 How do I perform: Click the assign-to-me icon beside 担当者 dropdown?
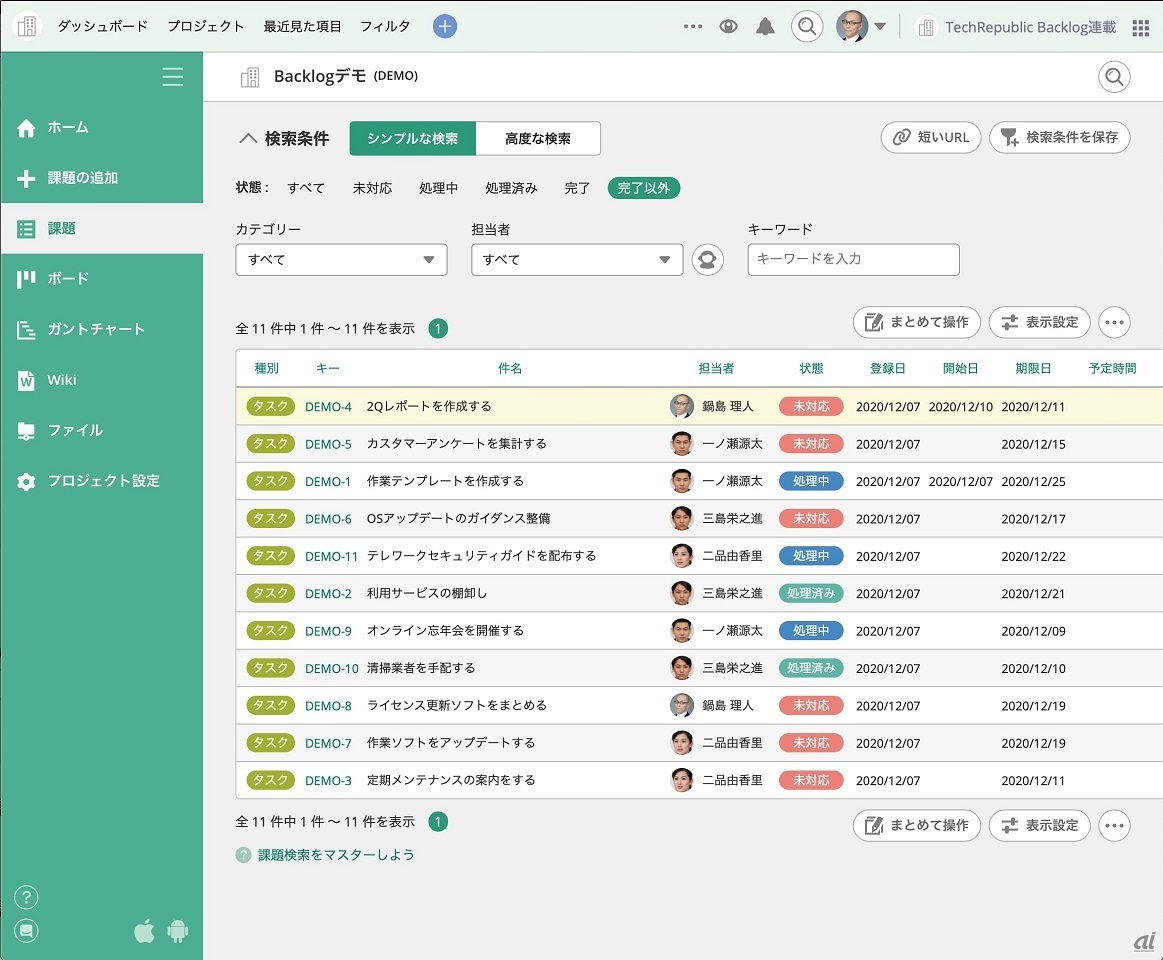click(708, 260)
